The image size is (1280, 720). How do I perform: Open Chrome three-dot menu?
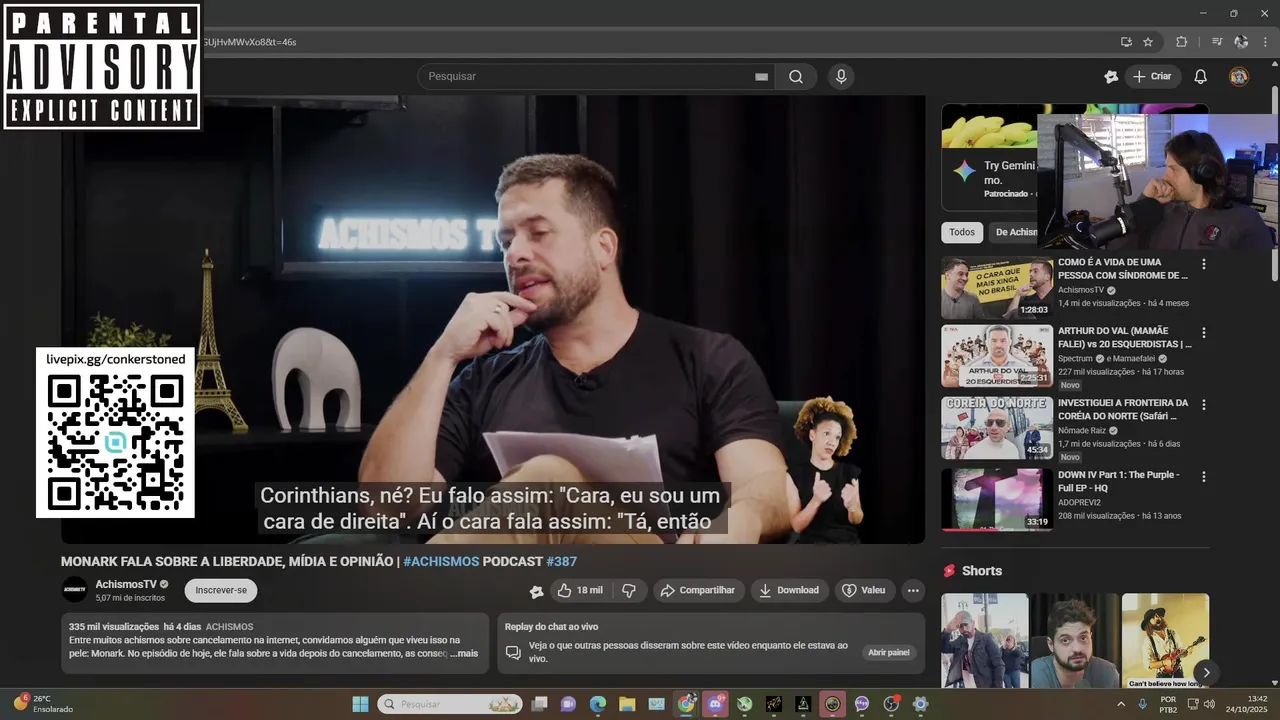1266,42
